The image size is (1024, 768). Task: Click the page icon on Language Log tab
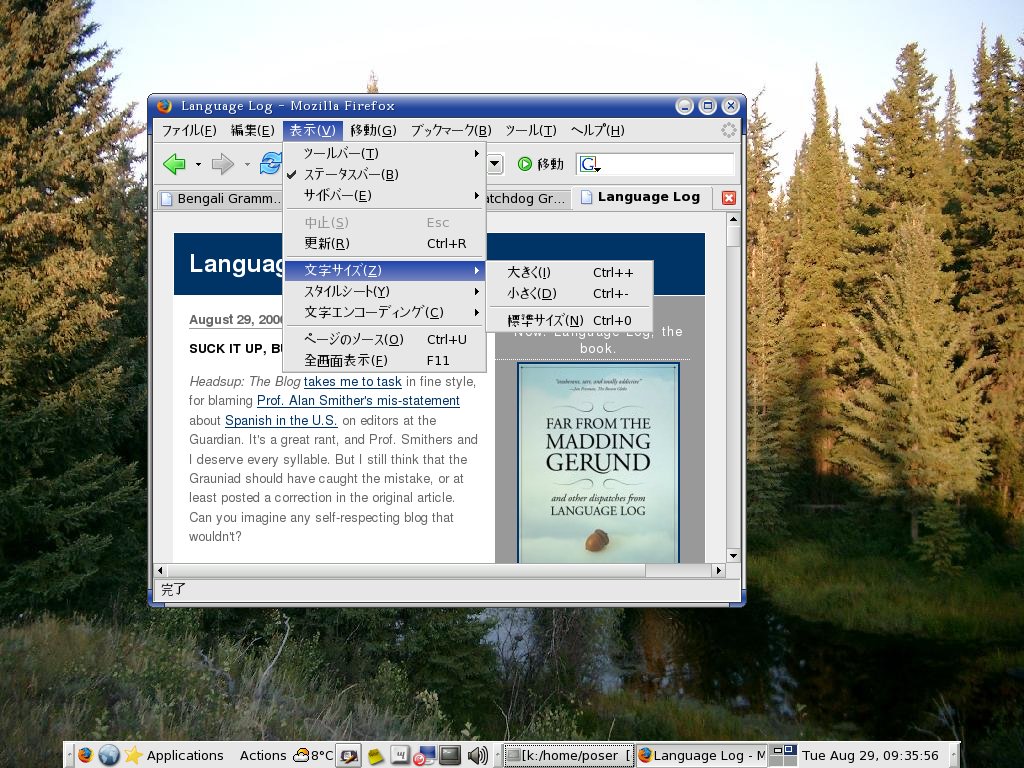(586, 197)
